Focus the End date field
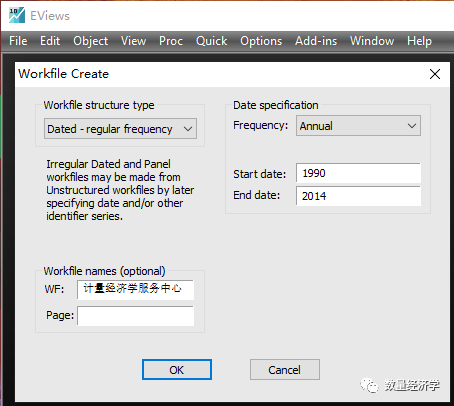This screenshot has height=406, width=454. 358,196
